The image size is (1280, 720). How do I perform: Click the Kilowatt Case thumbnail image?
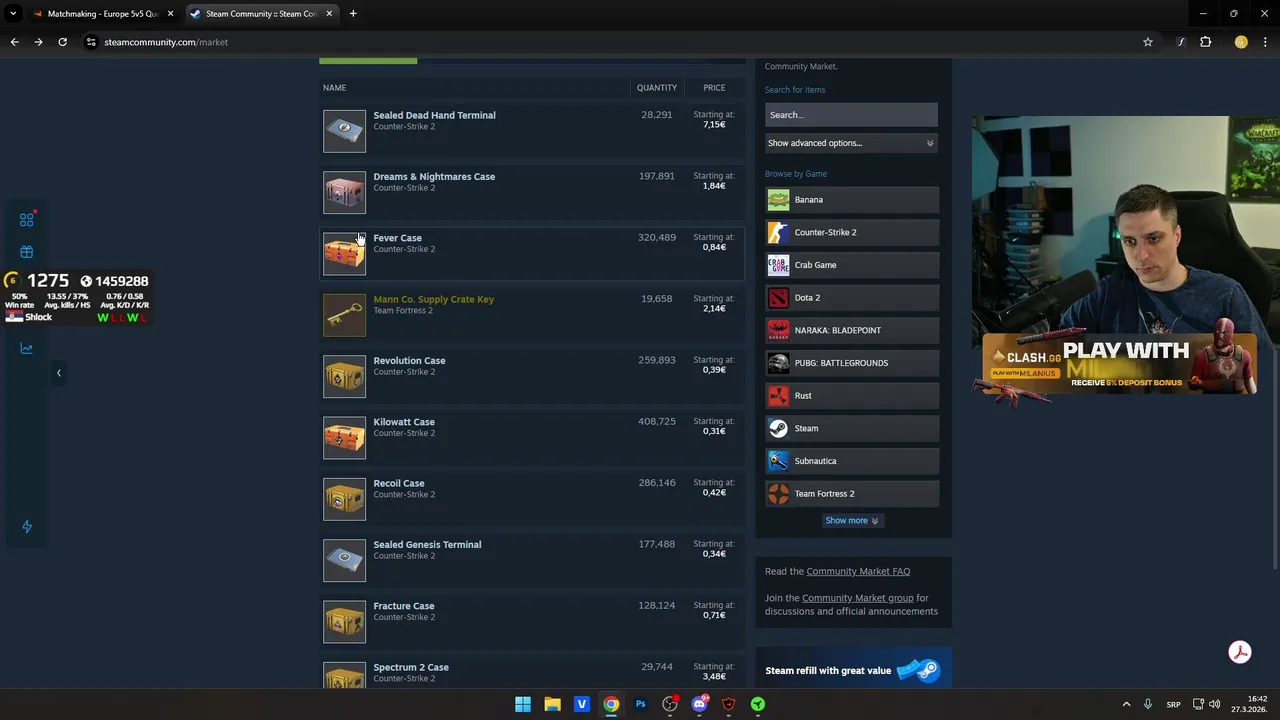[344, 437]
